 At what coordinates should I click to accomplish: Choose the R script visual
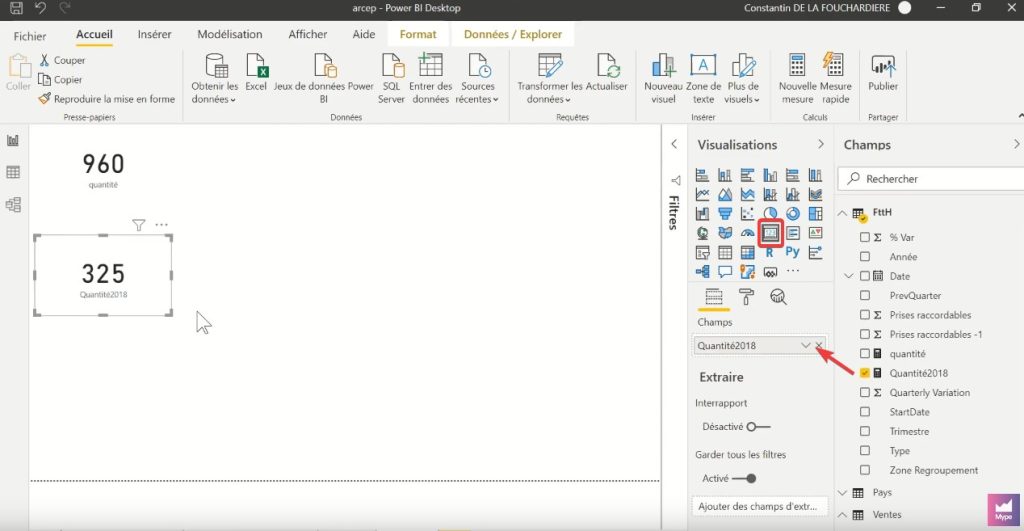pos(770,253)
